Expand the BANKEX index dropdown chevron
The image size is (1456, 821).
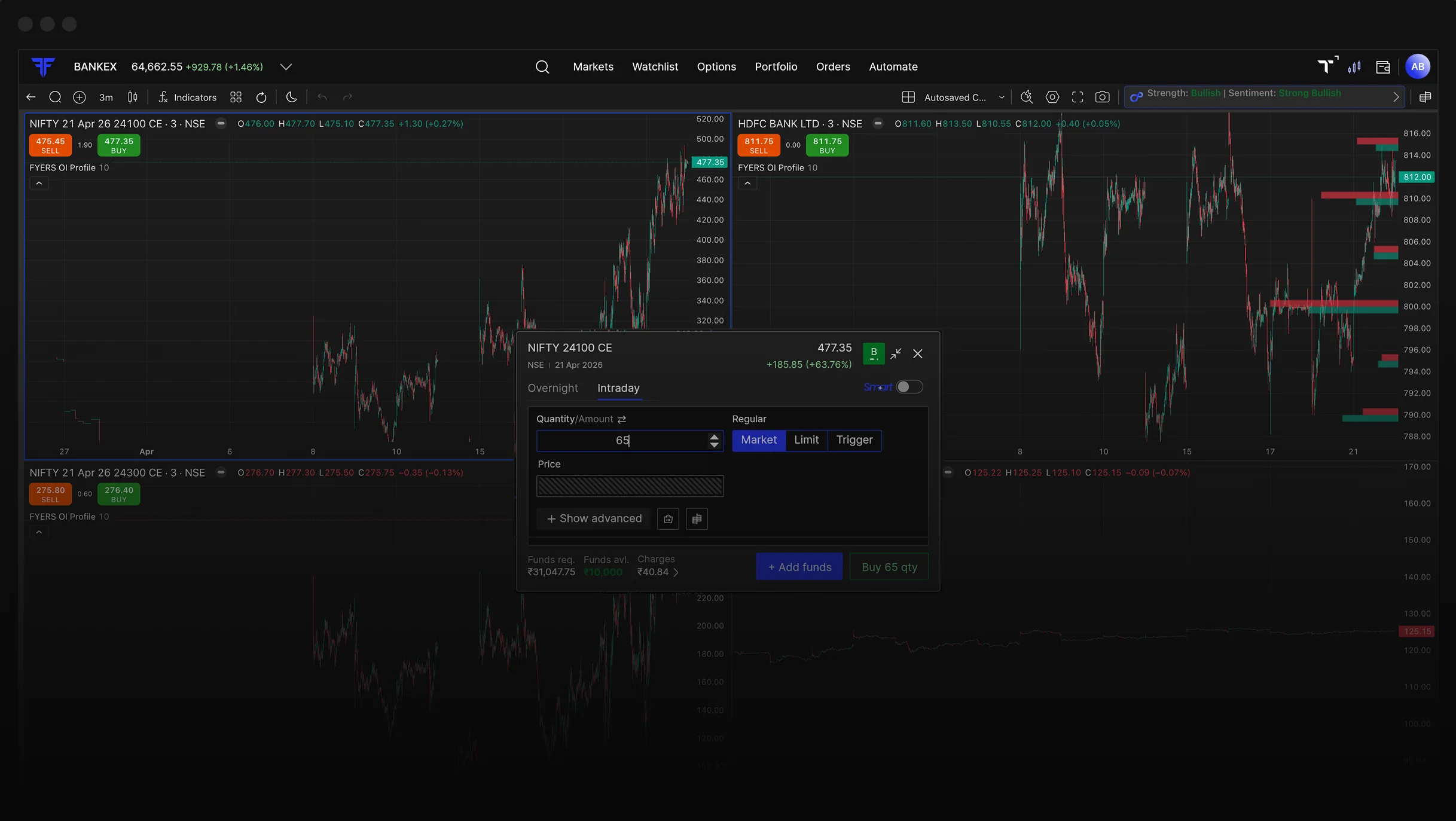[286, 67]
